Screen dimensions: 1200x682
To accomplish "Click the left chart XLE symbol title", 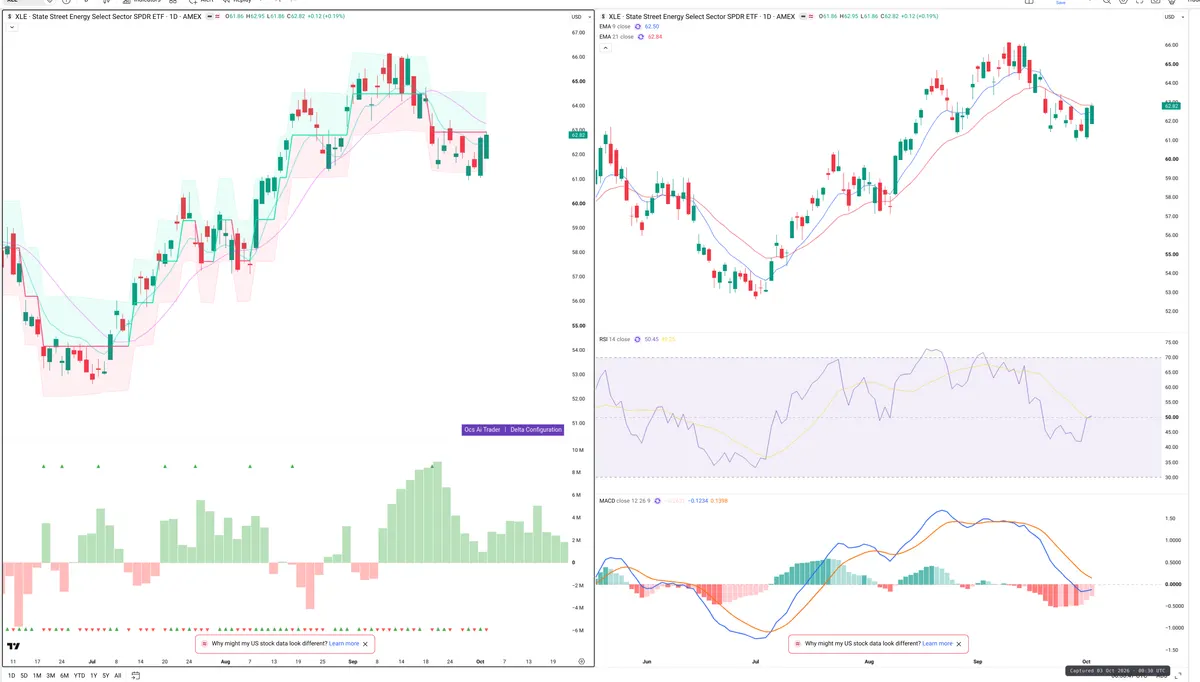I will [108, 17].
